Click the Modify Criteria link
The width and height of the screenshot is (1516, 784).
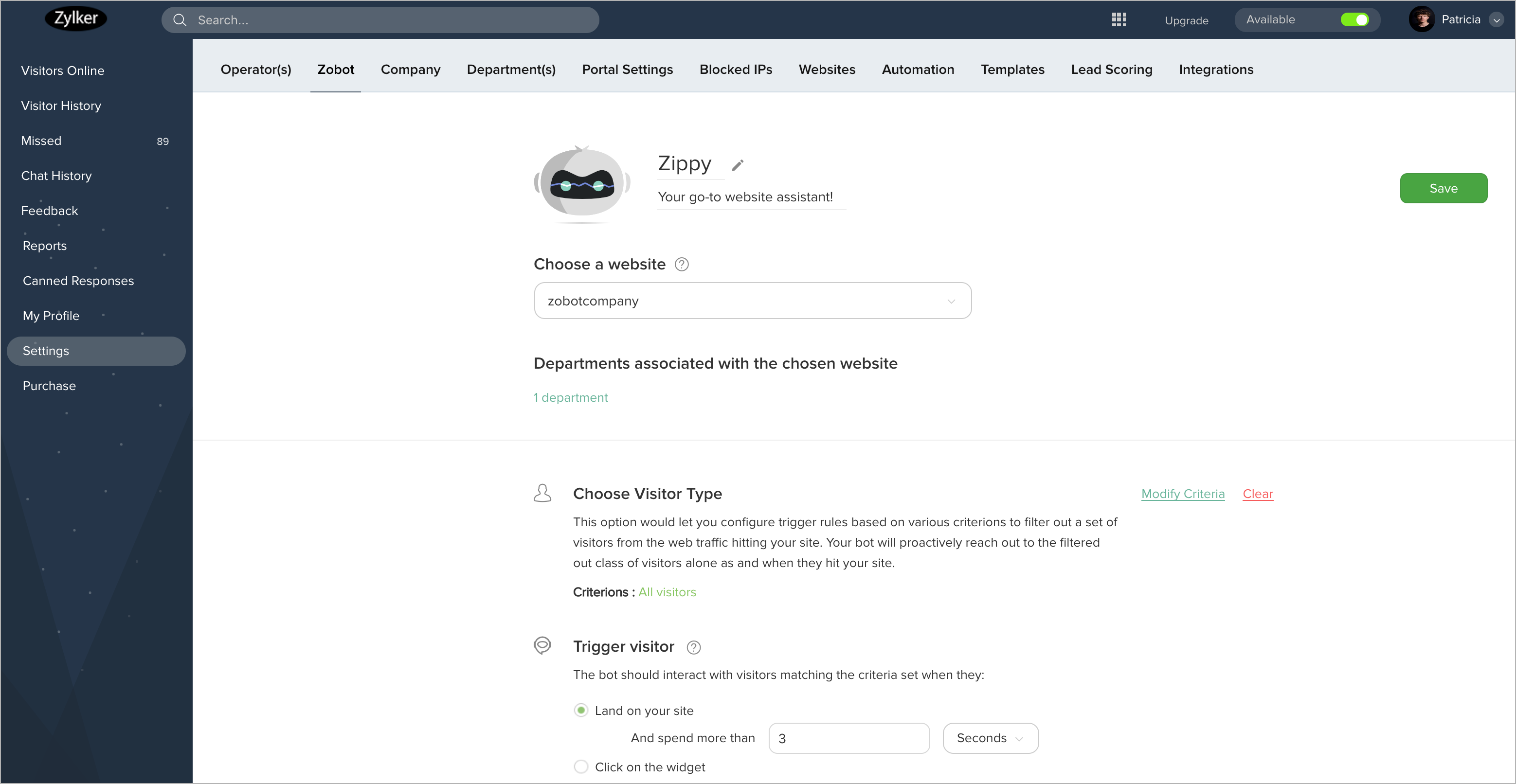pos(1182,494)
